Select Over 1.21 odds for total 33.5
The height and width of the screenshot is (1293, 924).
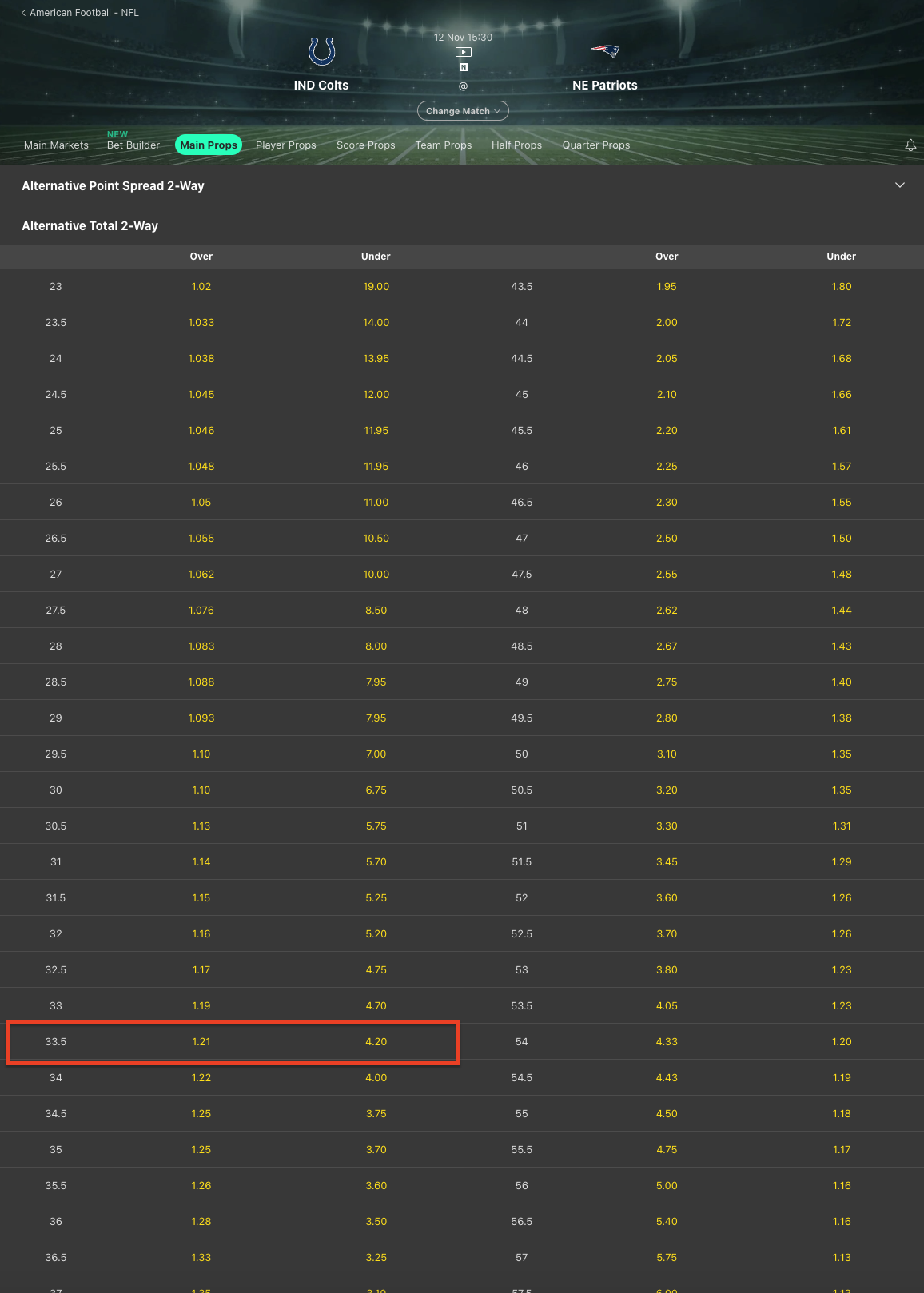click(201, 1042)
